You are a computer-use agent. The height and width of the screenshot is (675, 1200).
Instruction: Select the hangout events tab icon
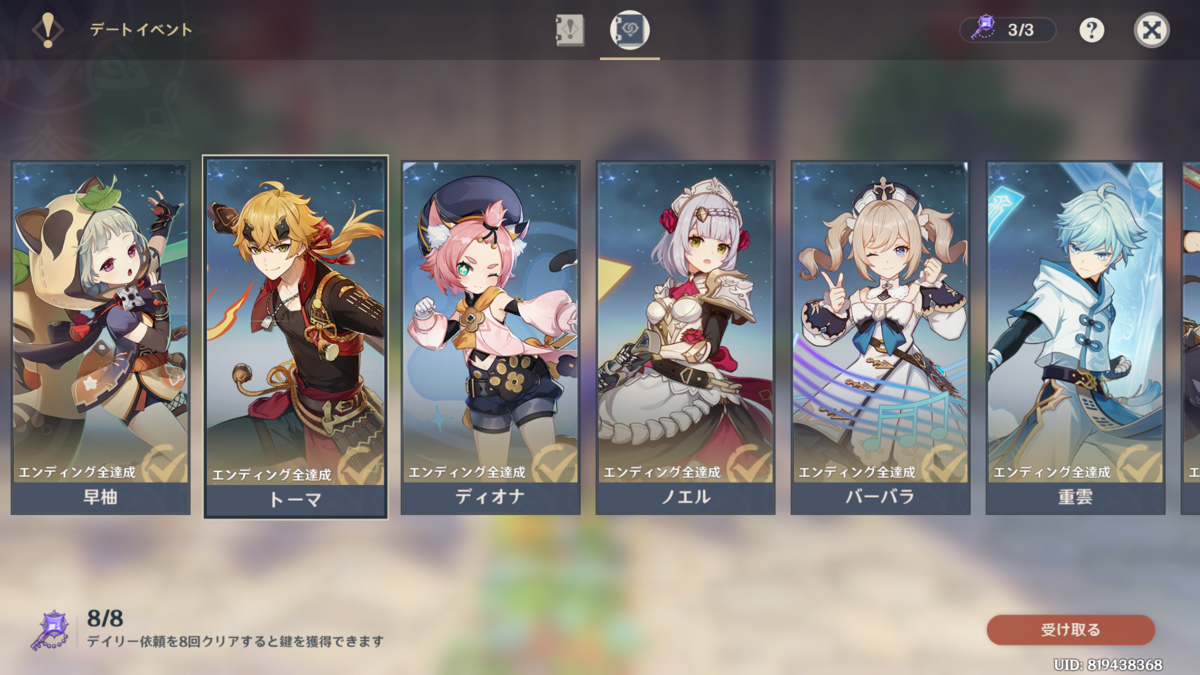click(630, 30)
